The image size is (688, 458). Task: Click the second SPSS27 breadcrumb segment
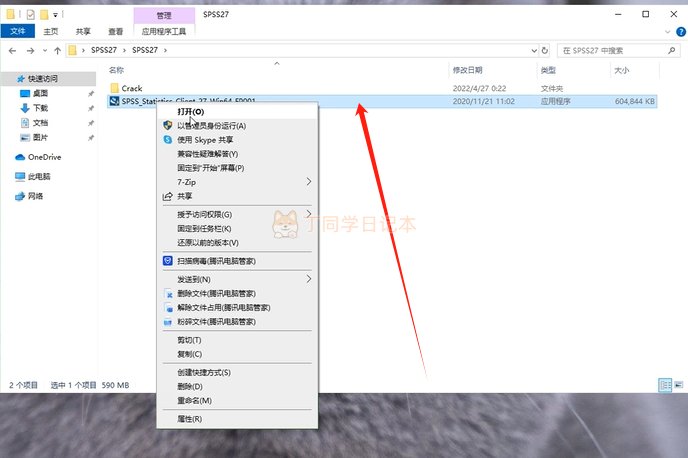click(145, 50)
